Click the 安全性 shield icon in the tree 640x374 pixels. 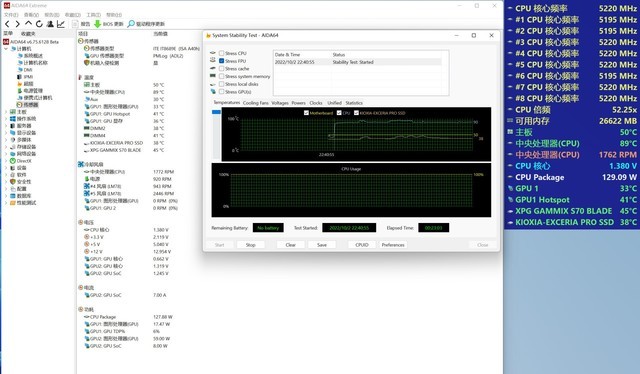[13, 181]
